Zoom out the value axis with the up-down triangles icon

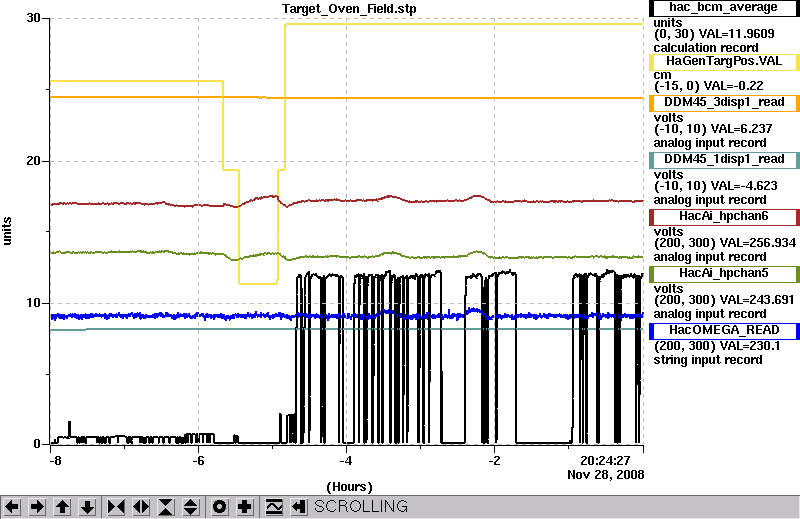[191, 507]
